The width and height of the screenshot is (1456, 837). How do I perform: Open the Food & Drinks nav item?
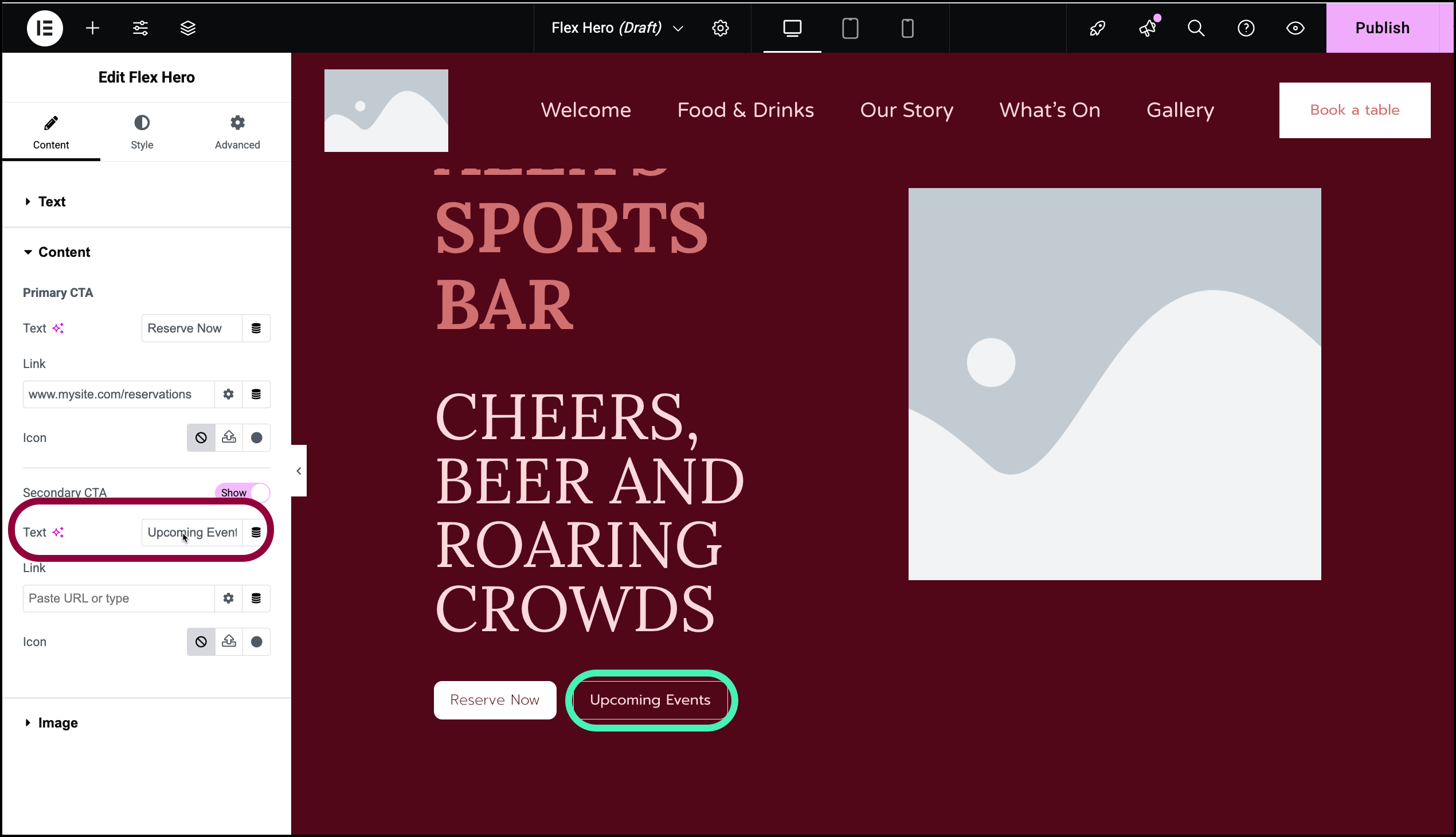click(x=746, y=110)
